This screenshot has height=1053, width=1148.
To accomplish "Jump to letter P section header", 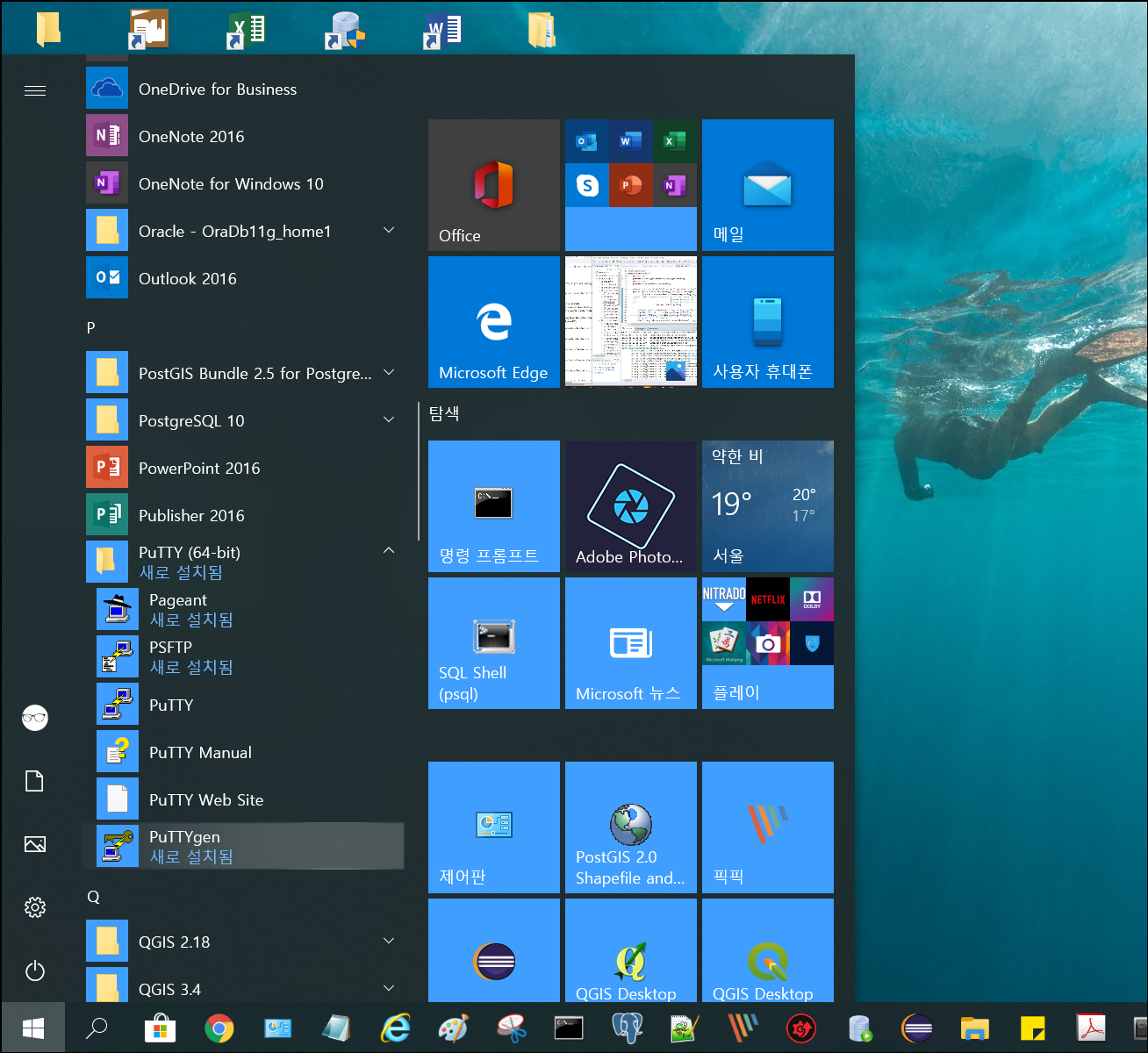I will click(90, 327).
